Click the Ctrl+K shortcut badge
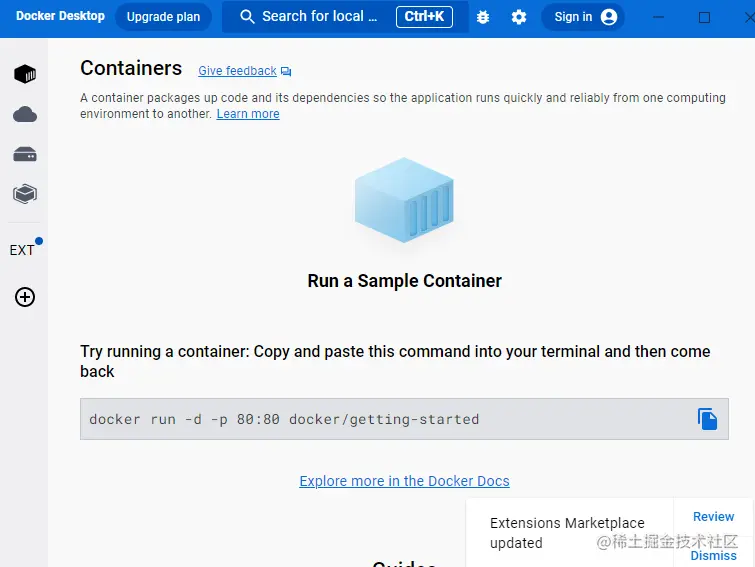This screenshot has width=755, height=567. tap(424, 17)
